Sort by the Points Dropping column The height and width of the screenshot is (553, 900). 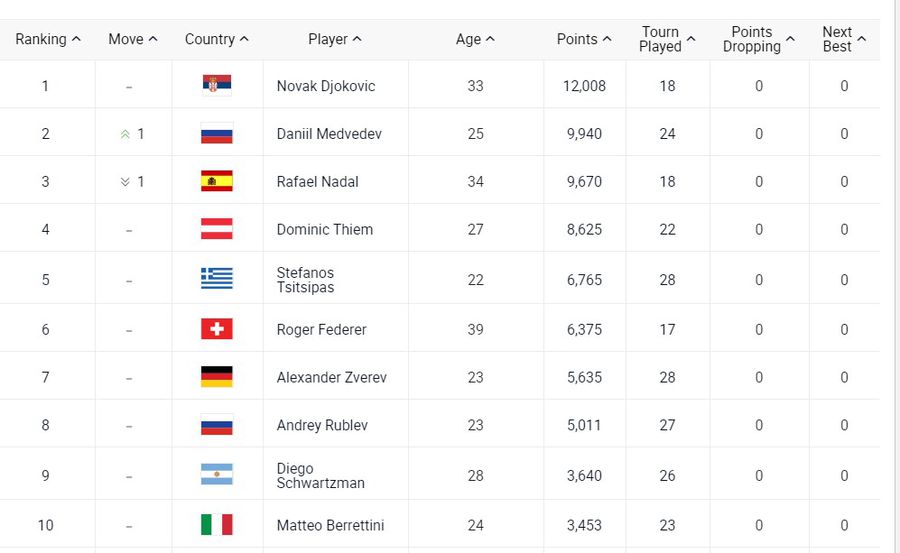click(x=759, y=39)
